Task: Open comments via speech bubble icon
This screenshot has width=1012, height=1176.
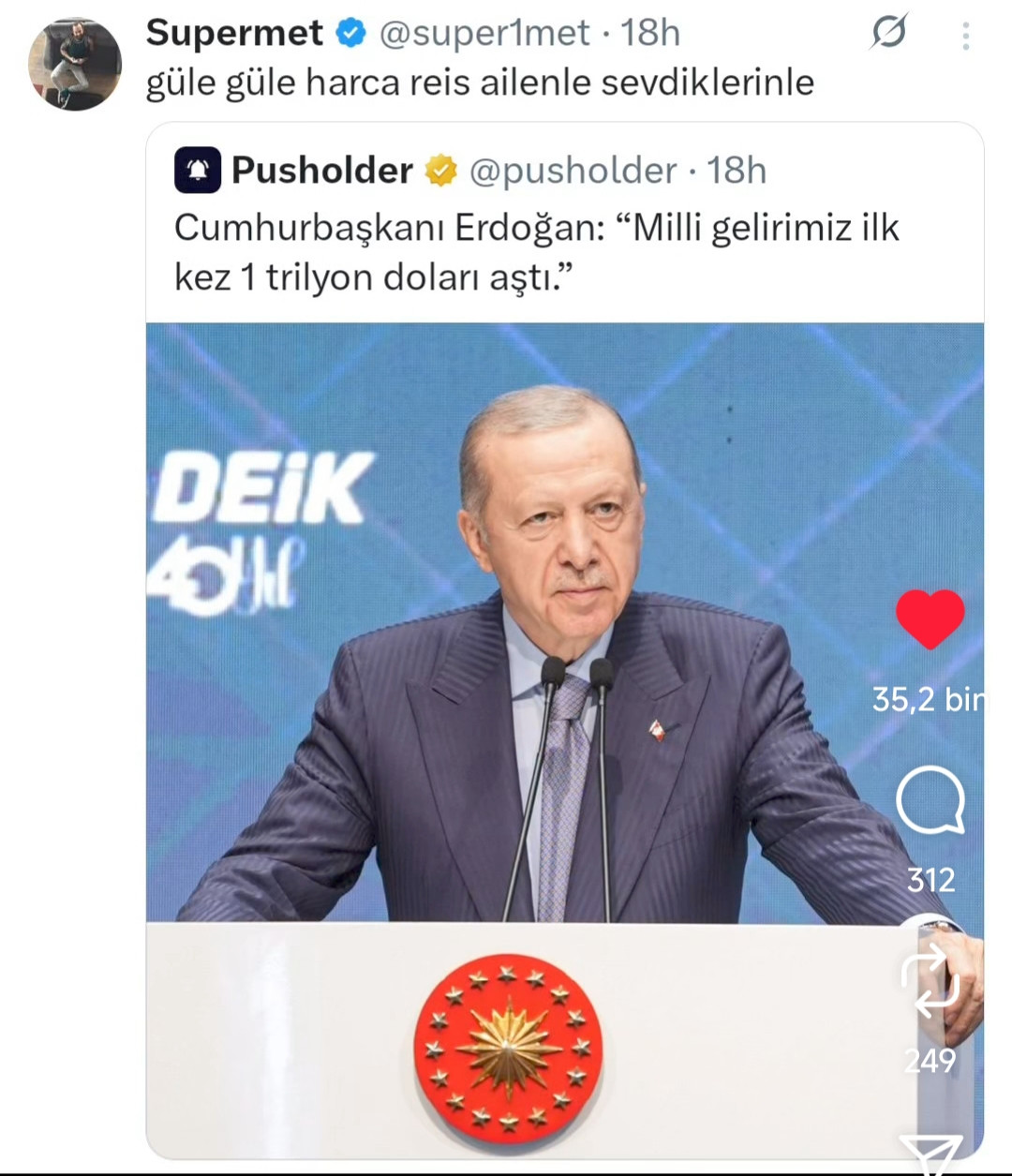Action: (x=930, y=802)
